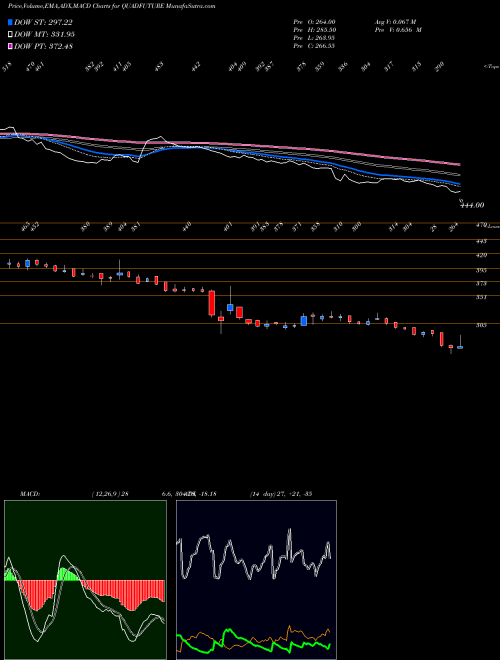Click the 'Pre V: 0.656 M' value
The height and width of the screenshot is (660, 500).
pyautogui.click(x=398, y=30)
